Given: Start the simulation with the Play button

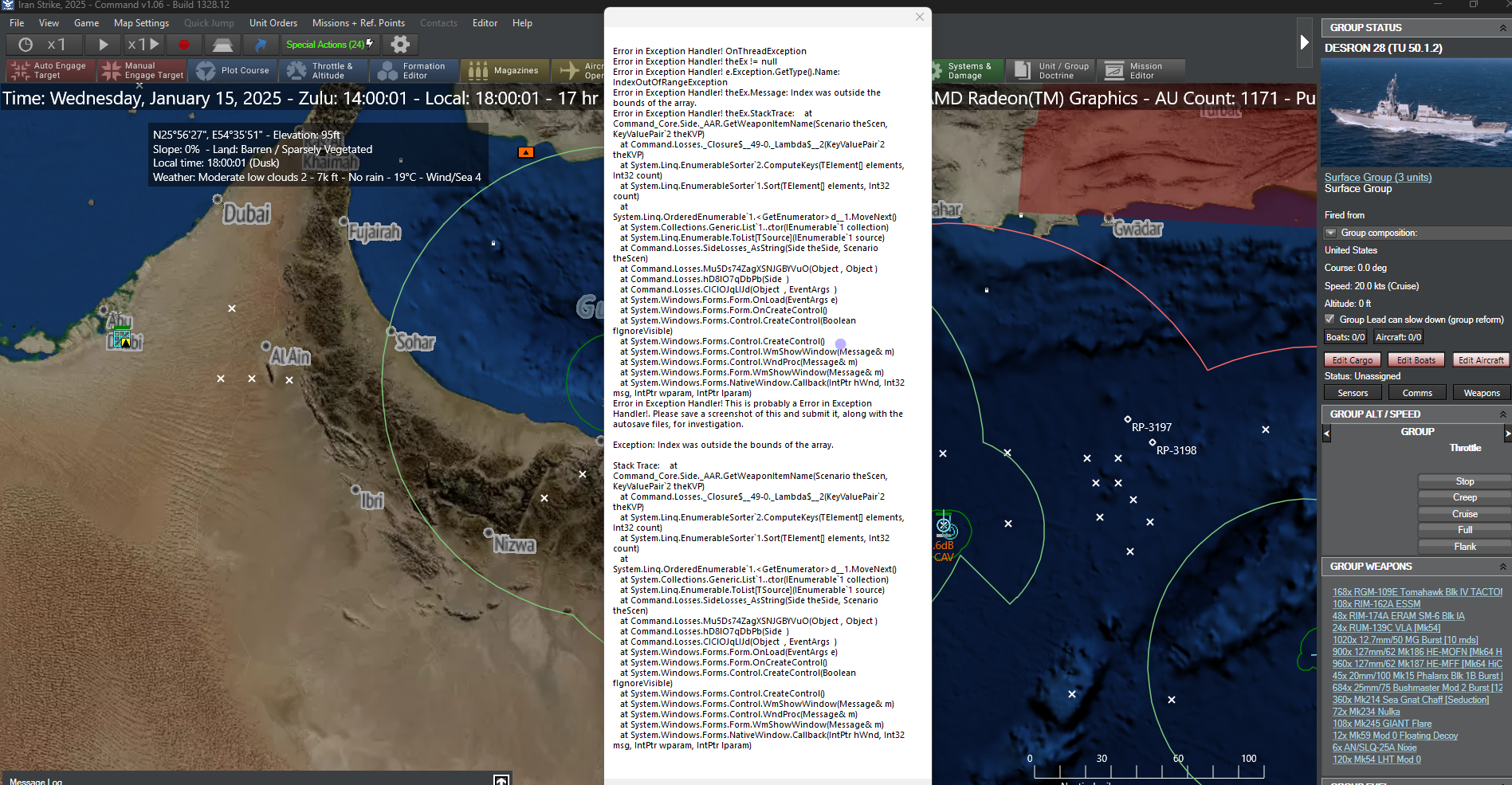Looking at the screenshot, I should [103, 45].
